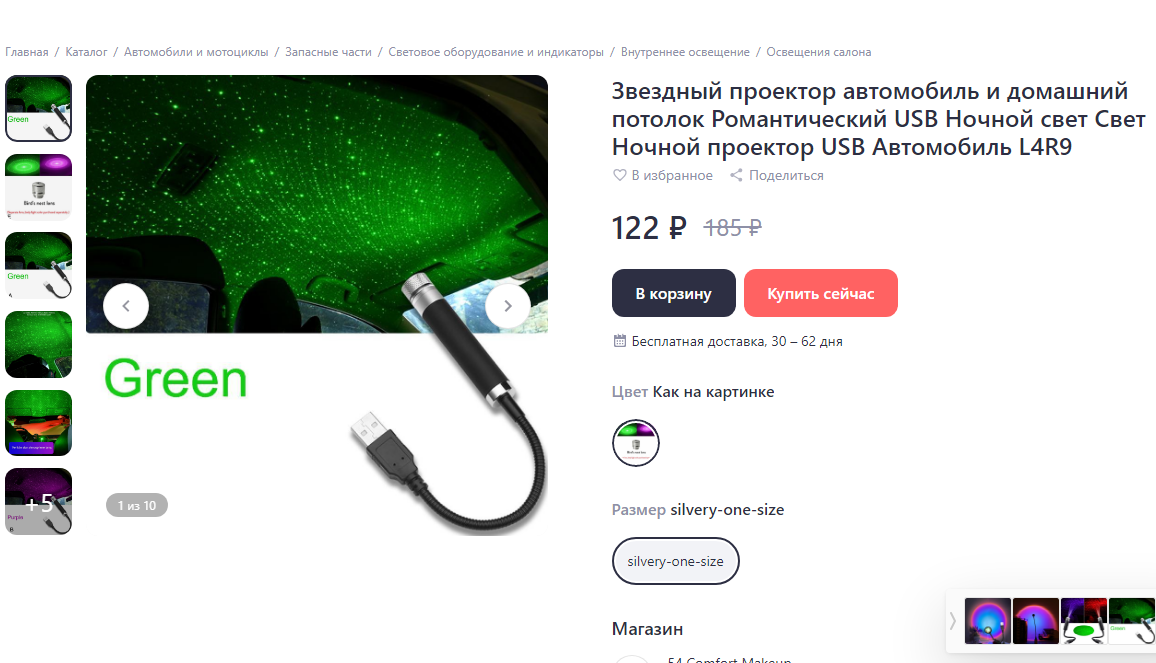Add product to cart with В корзину
Screen dimensions: 1156x663
click(674, 294)
